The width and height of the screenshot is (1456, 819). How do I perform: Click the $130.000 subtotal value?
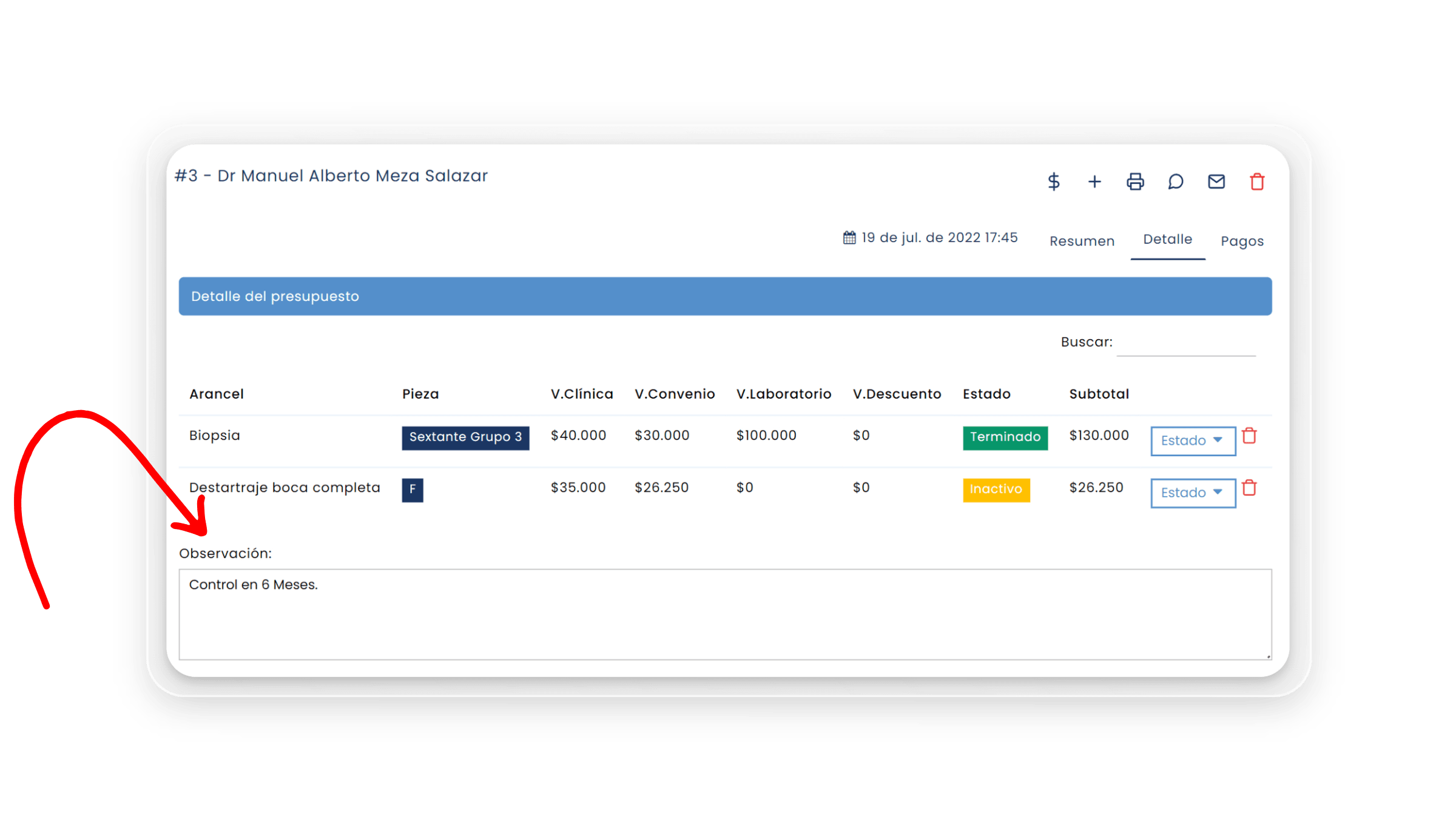click(x=1099, y=436)
